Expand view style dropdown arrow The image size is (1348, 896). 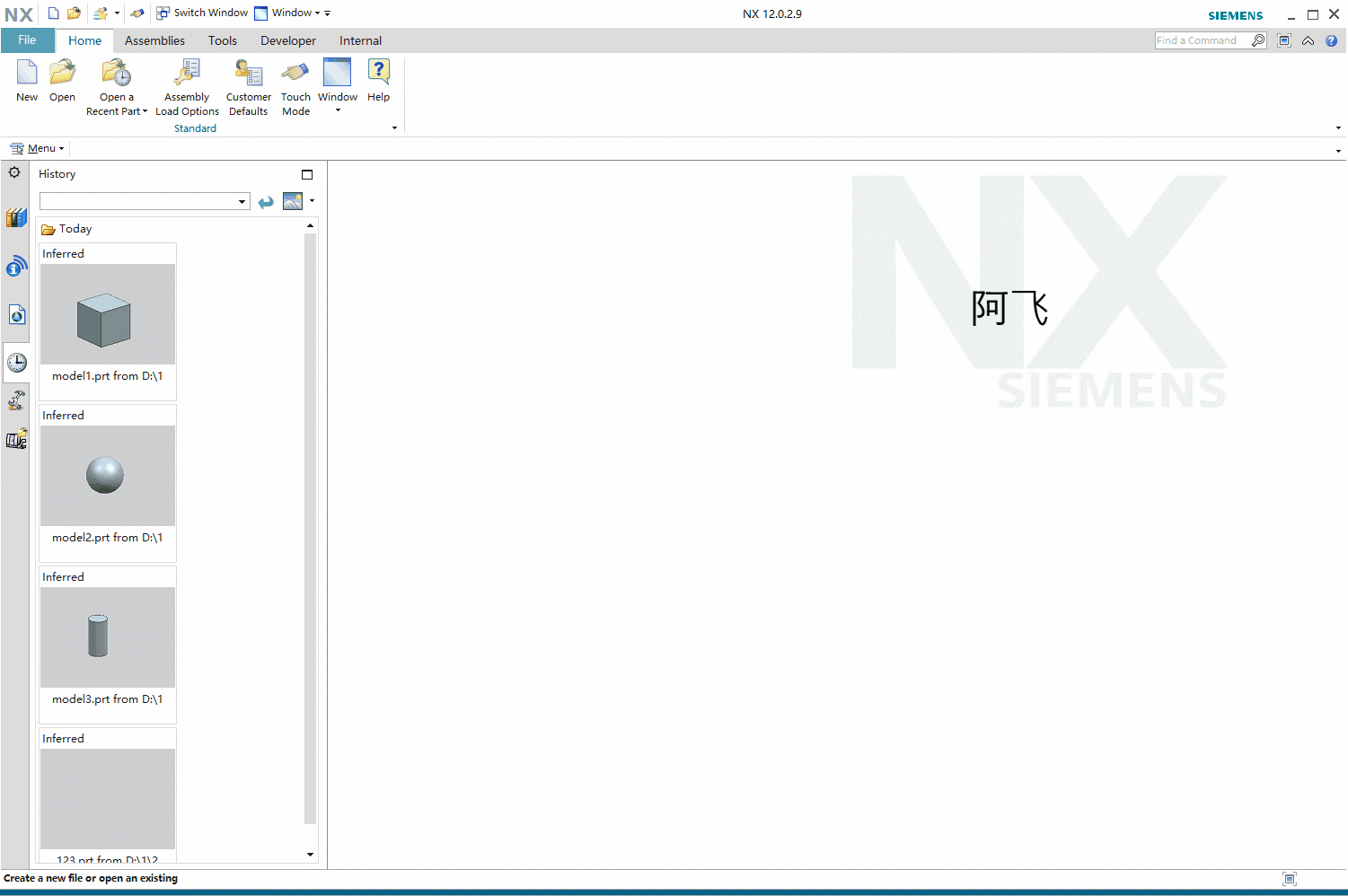pyautogui.click(x=312, y=201)
